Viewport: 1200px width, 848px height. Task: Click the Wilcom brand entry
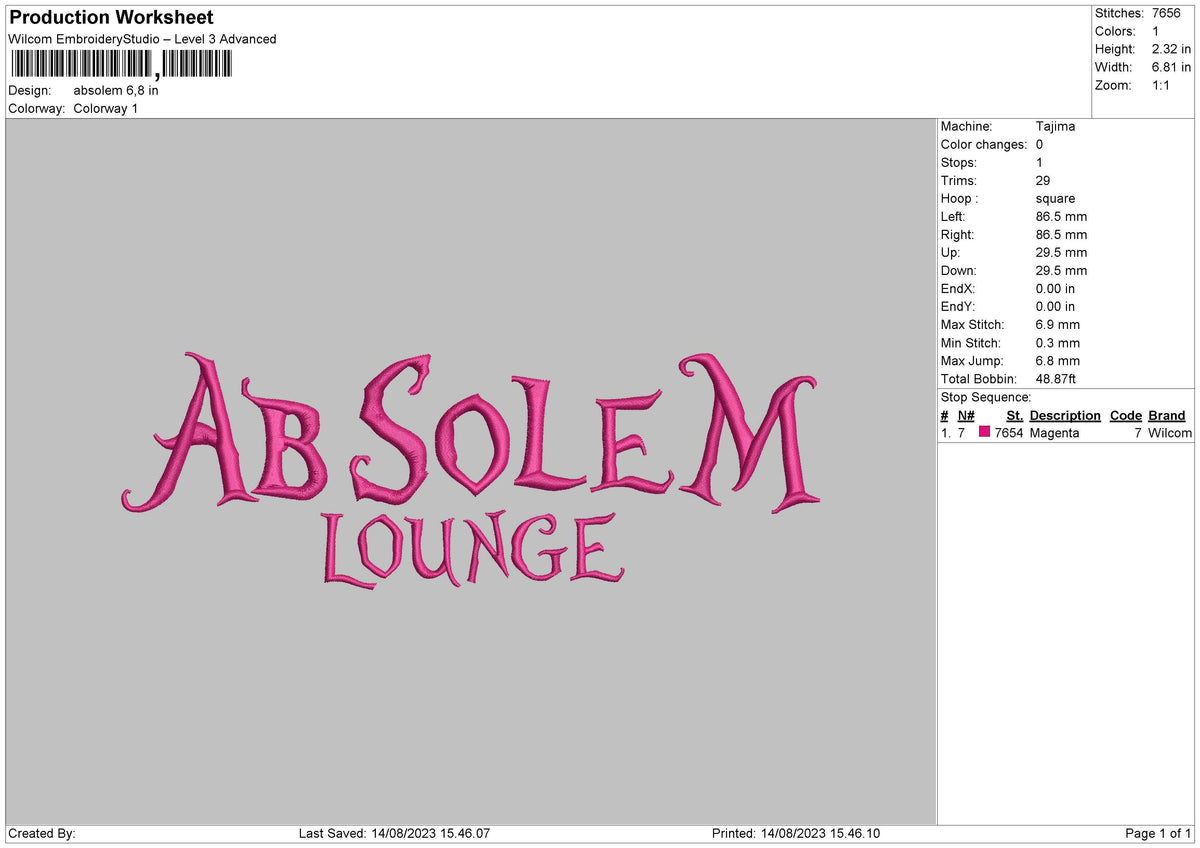pyautogui.click(x=1169, y=433)
